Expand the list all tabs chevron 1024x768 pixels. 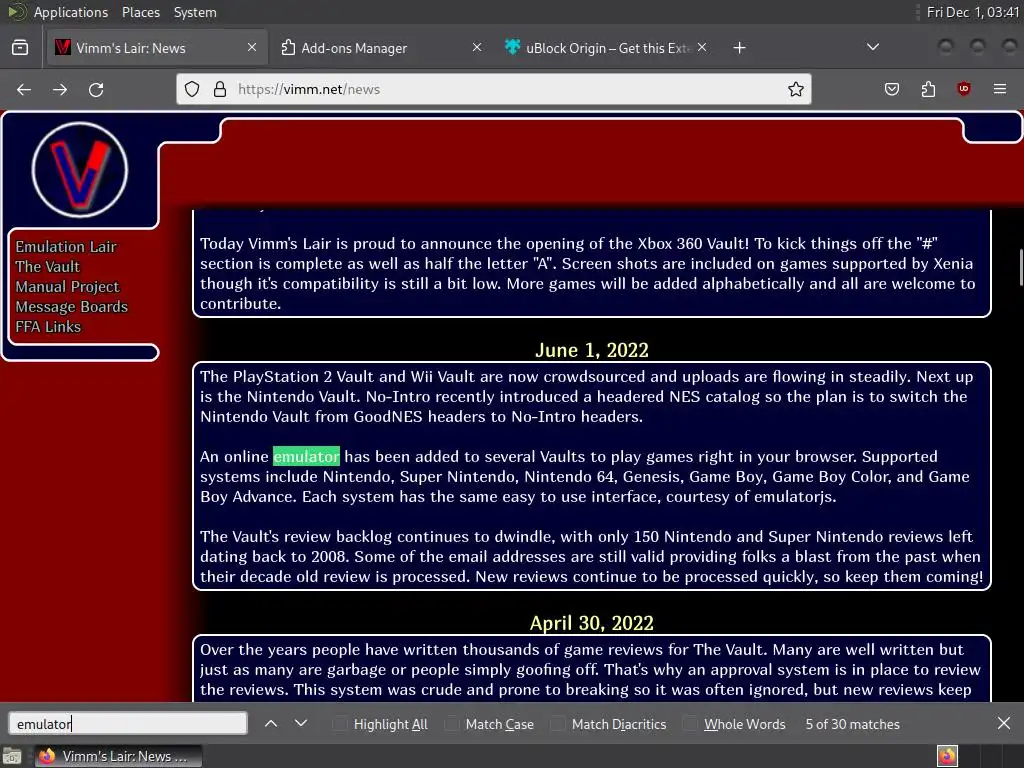pyautogui.click(x=872, y=48)
